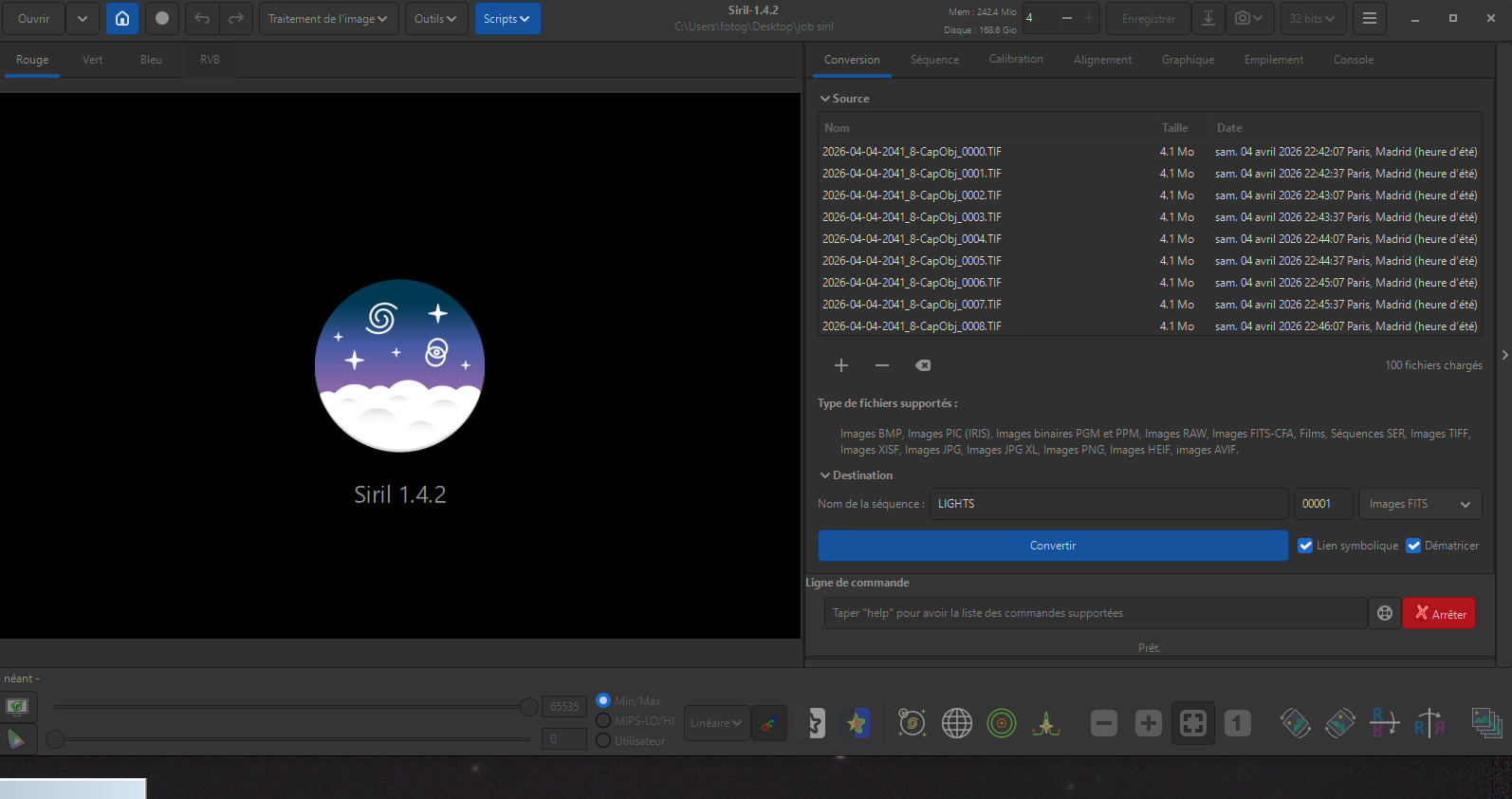The image size is (1512, 799).
Task: Click the upper histogram cutoff slider
Action: 528,707
